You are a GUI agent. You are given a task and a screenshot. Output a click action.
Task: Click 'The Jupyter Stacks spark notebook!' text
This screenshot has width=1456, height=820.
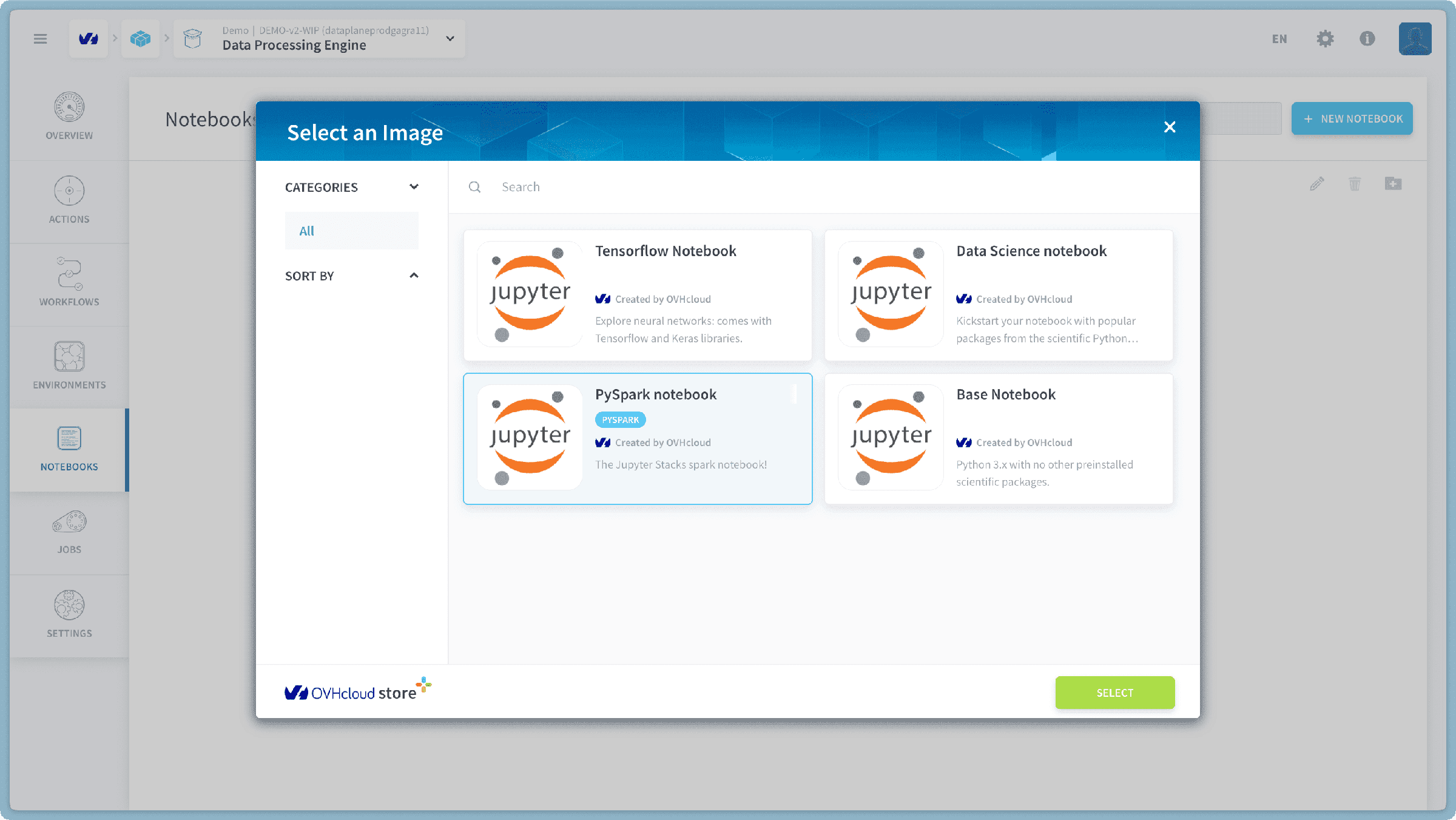pyautogui.click(x=681, y=465)
